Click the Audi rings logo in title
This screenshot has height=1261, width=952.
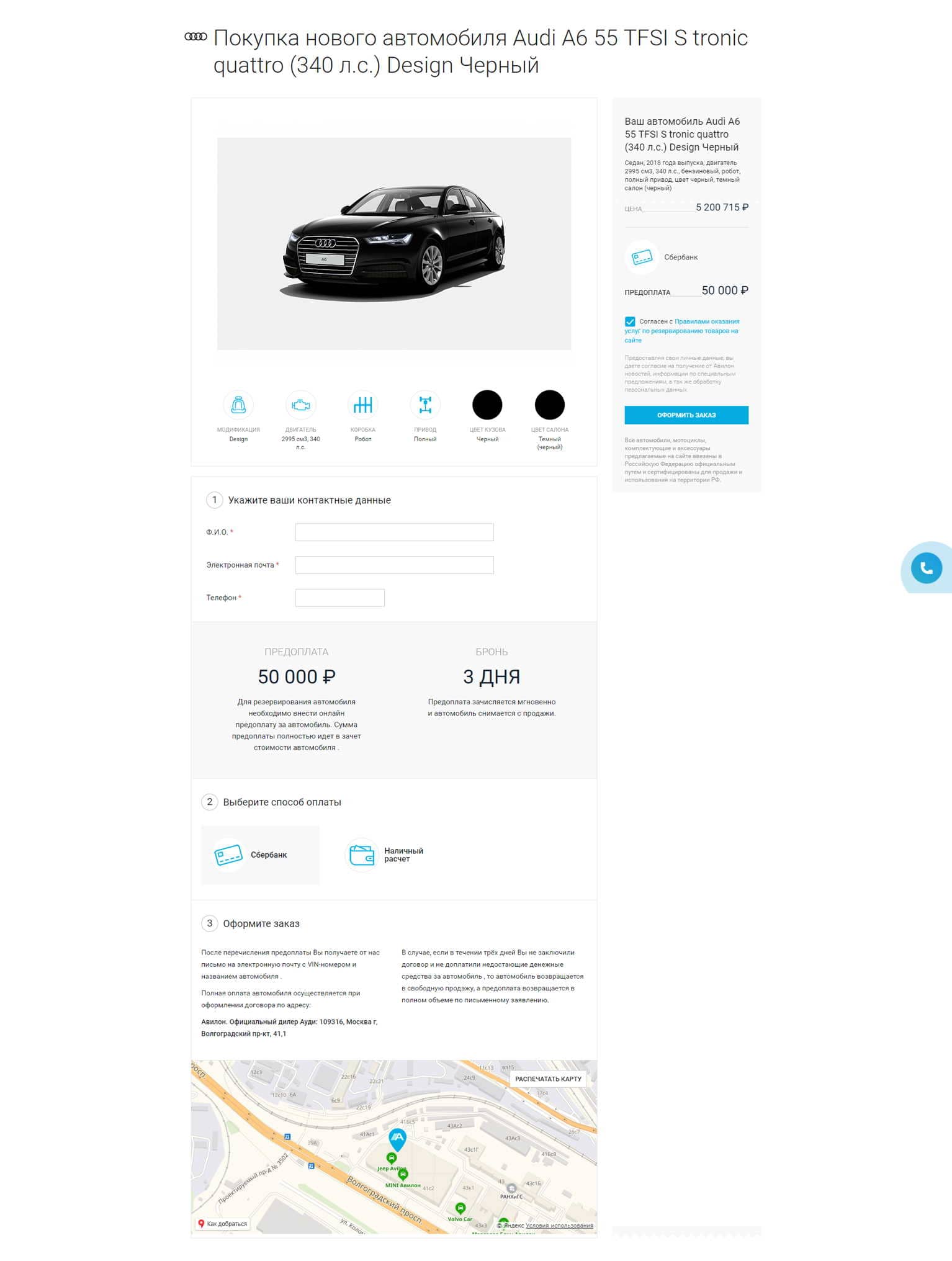195,37
